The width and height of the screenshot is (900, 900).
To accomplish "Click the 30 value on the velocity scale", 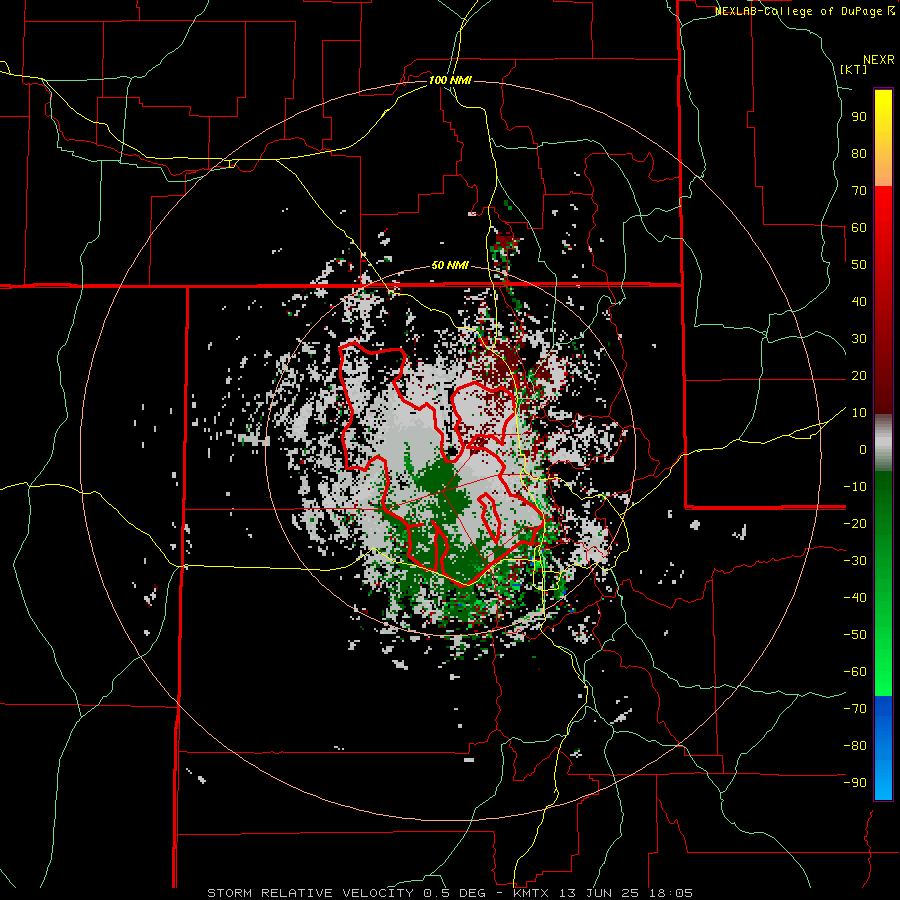I will click(859, 339).
